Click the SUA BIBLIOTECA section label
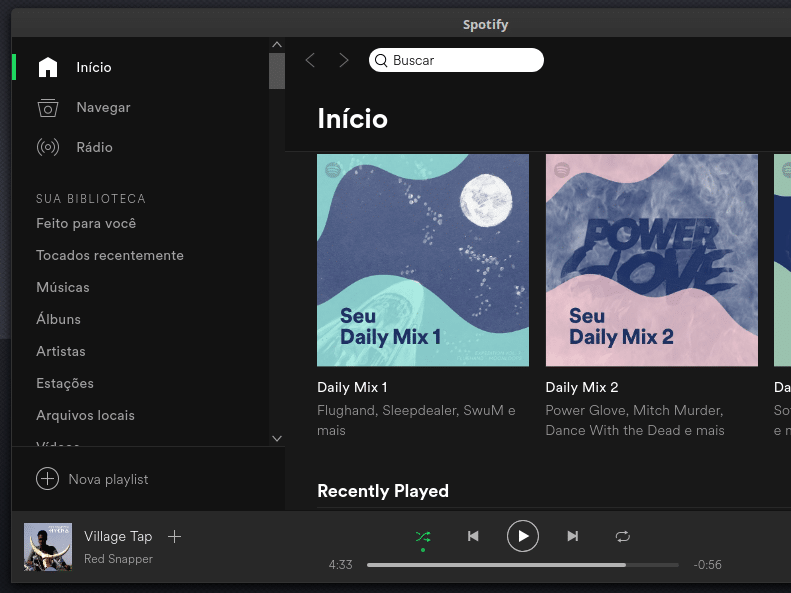 (x=91, y=199)
